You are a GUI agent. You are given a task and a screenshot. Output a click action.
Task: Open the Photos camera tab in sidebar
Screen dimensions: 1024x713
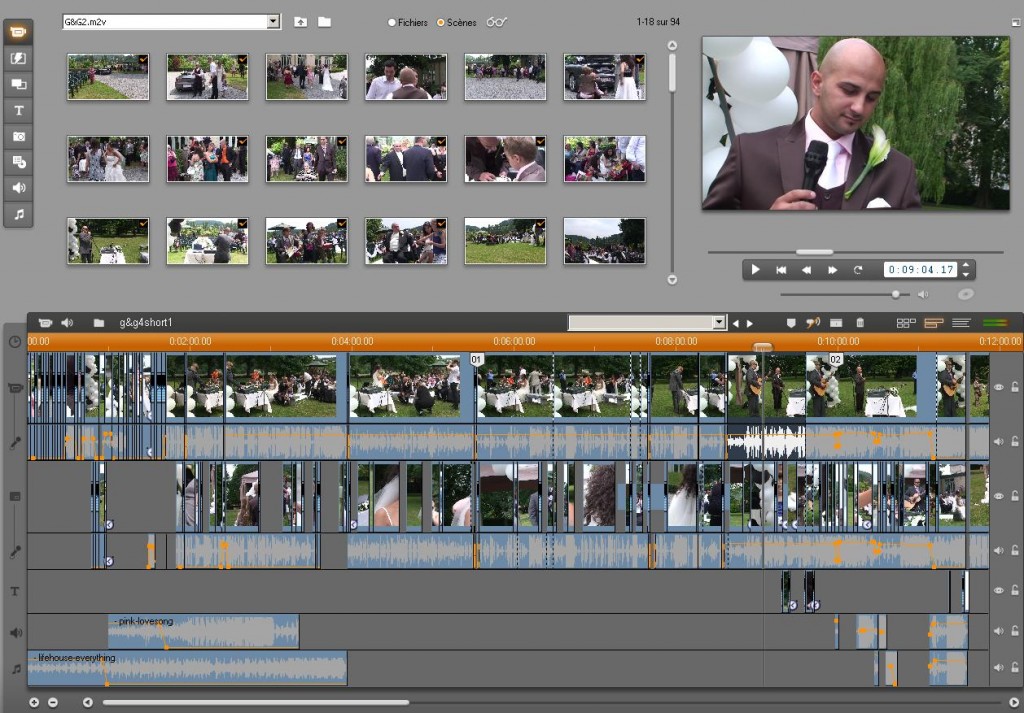click(x=18, y=136)
